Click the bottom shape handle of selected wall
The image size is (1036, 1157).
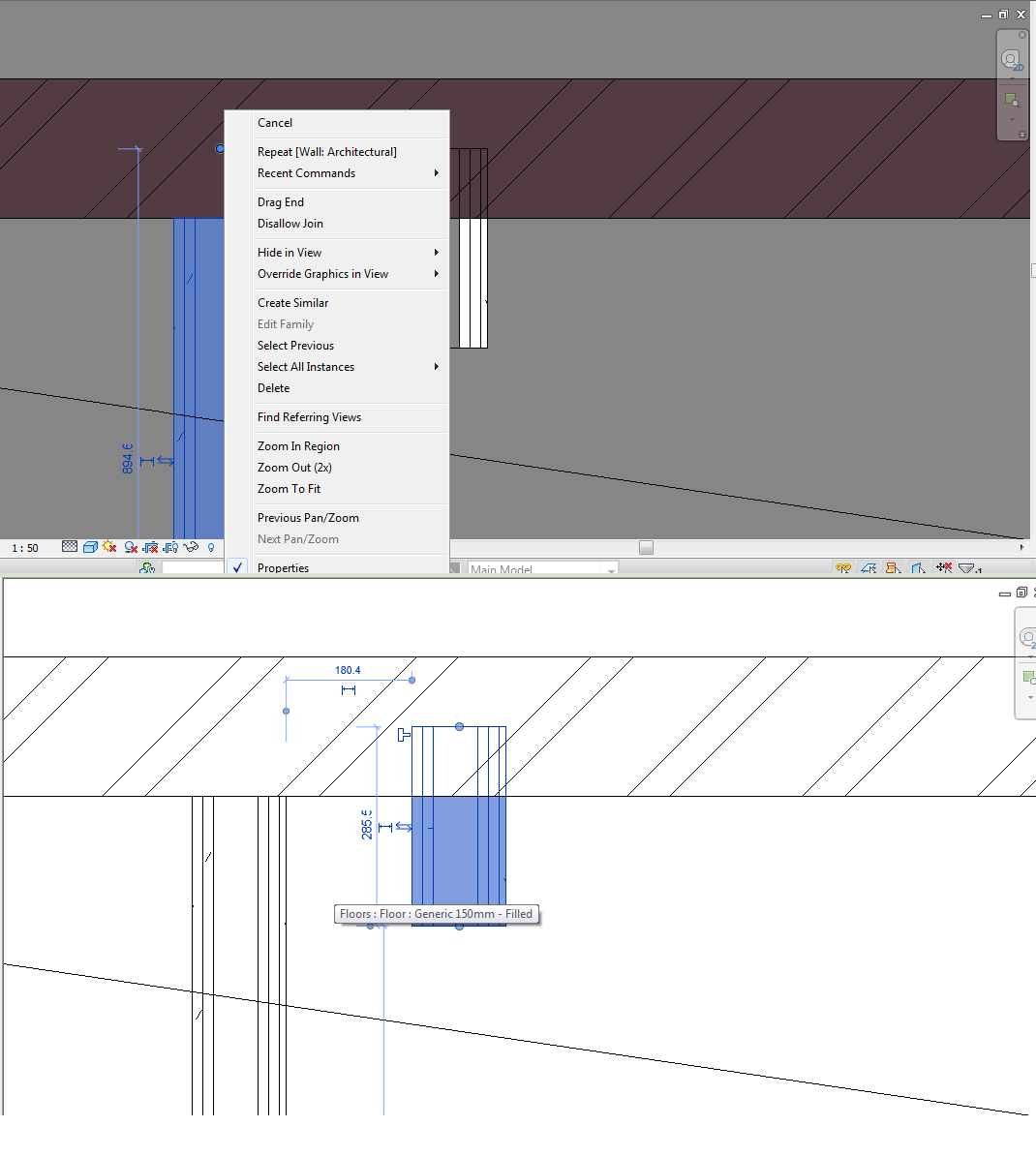[x=459, y=927]
